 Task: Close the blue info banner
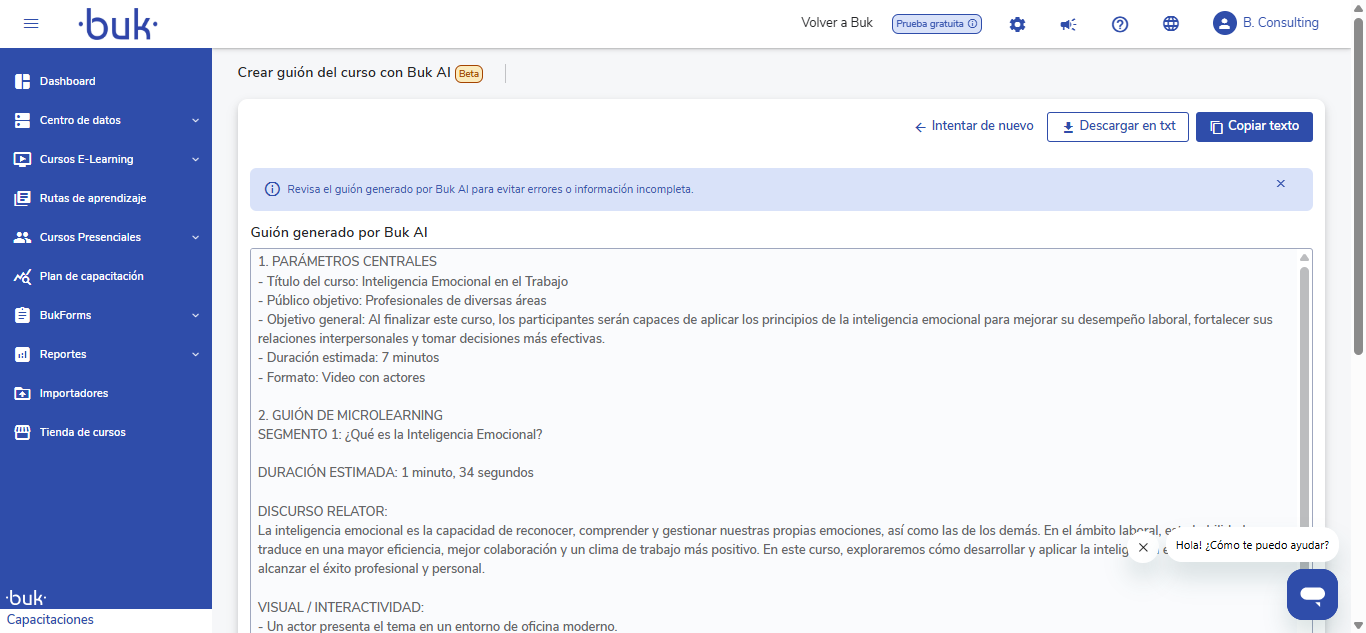1280,184
